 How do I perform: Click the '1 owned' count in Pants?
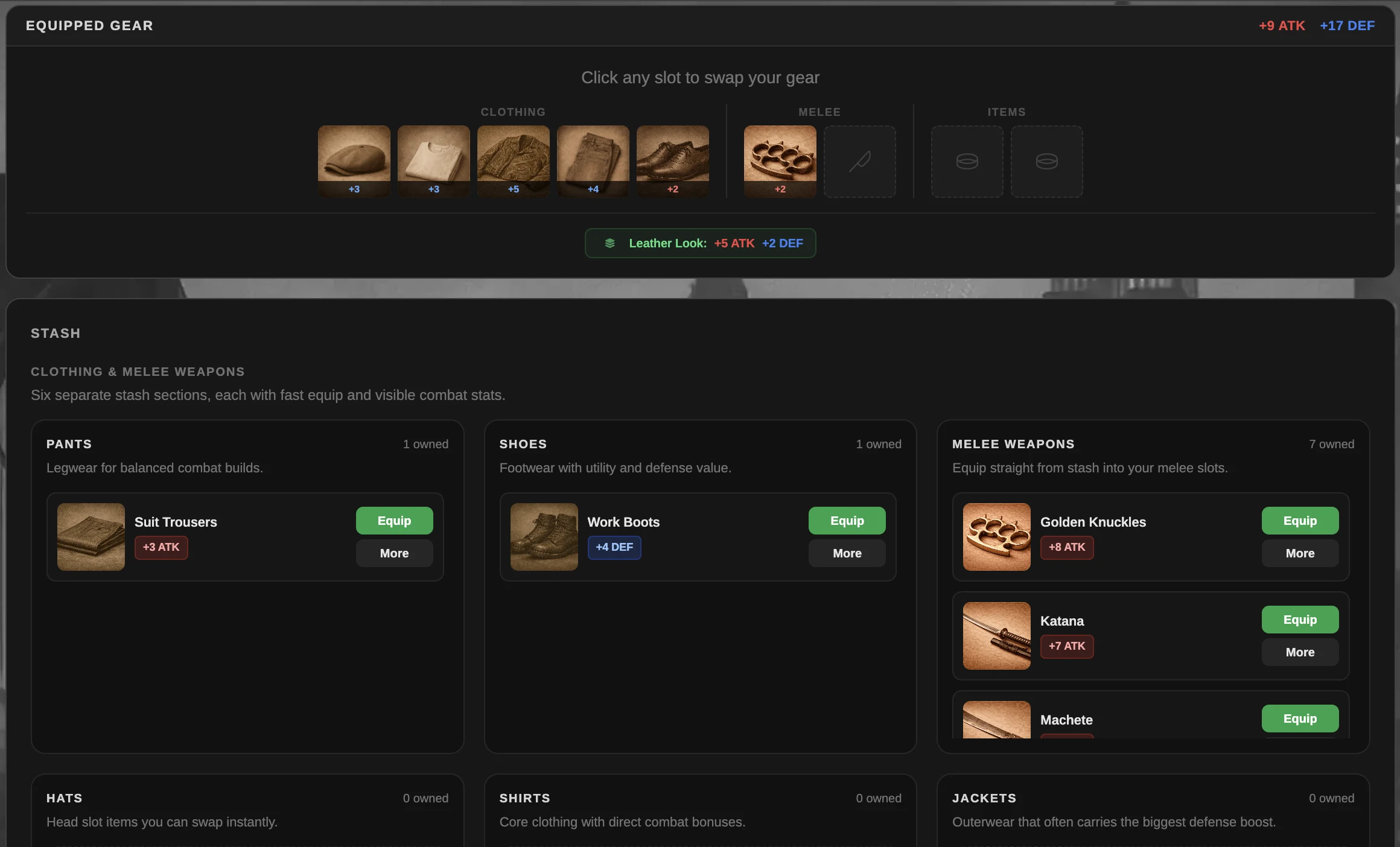(425, 444)
